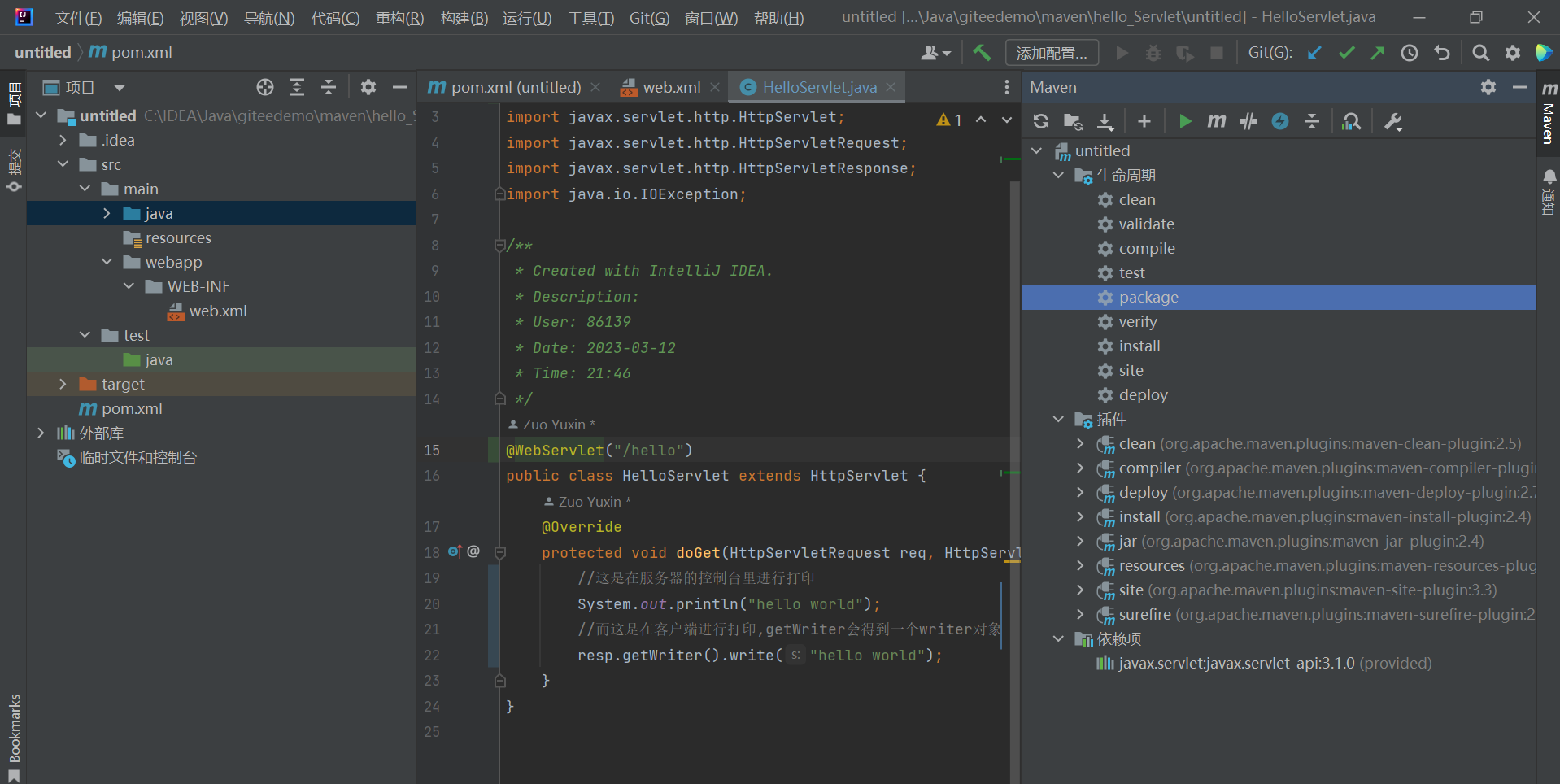Click Expand All in project panel

(297, 87)
